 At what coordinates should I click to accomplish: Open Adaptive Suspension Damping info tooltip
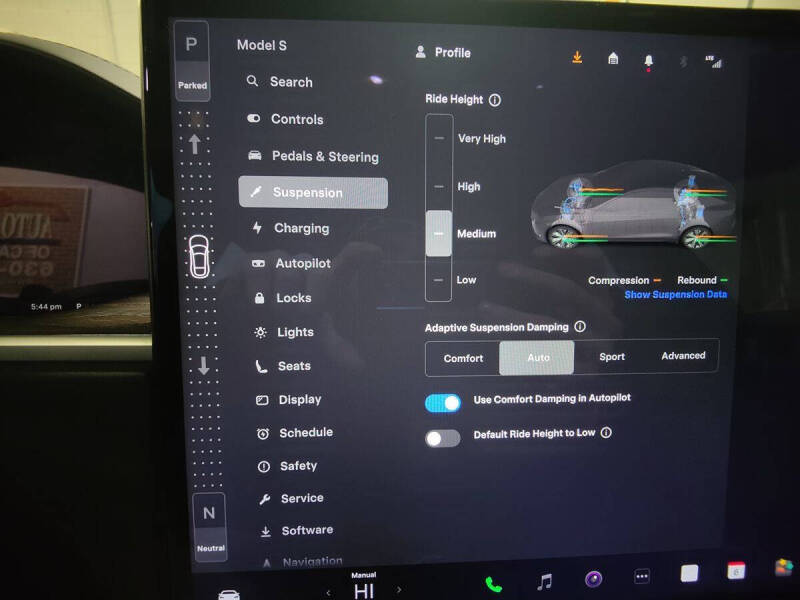click(581, 326)
